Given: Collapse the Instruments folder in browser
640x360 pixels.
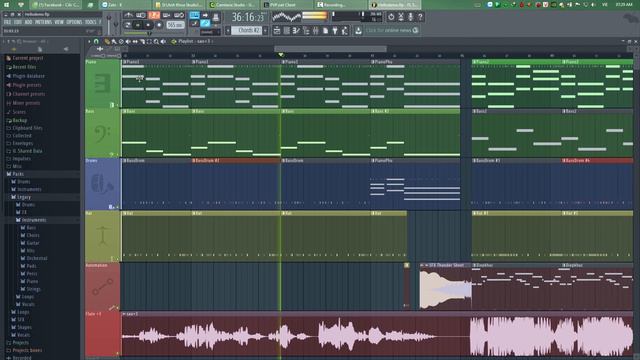Looking at the screenshot, I should [x=31, y=220].
